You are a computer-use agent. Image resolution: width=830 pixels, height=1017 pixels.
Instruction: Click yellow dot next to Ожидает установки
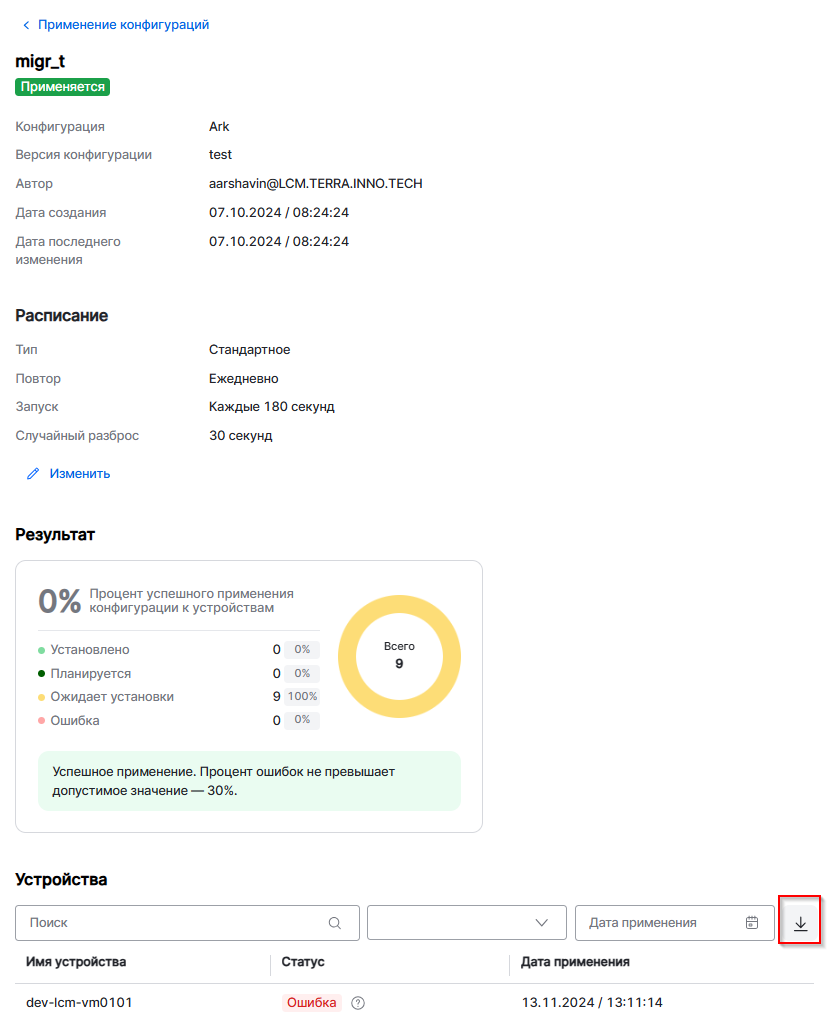[x=41, y=697]
